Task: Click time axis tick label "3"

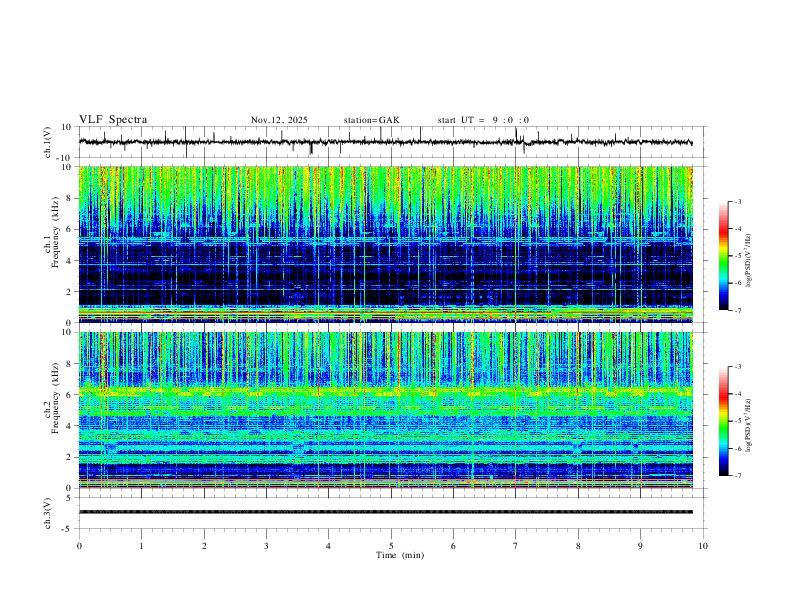Action: point(266,546)
